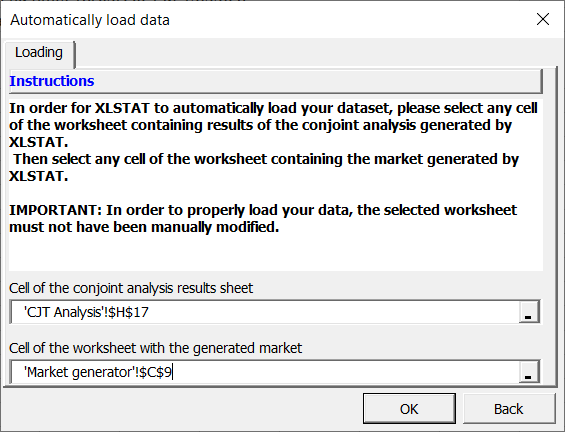Collapse dialog via CJT Analysis range selector icon

pyautogui.click(x=529, y=312)
